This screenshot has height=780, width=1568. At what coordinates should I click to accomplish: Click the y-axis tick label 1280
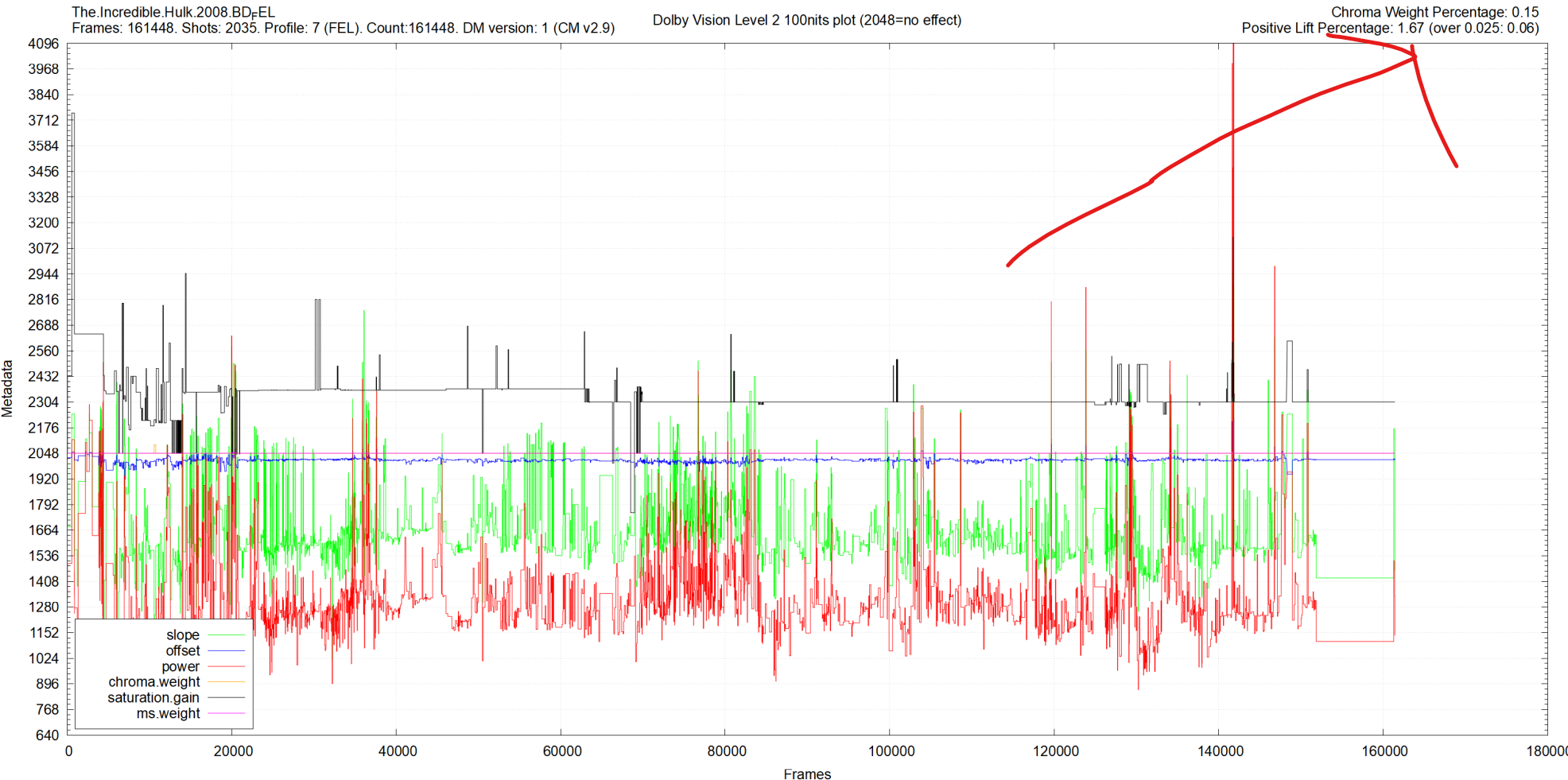tap(44, 607)
